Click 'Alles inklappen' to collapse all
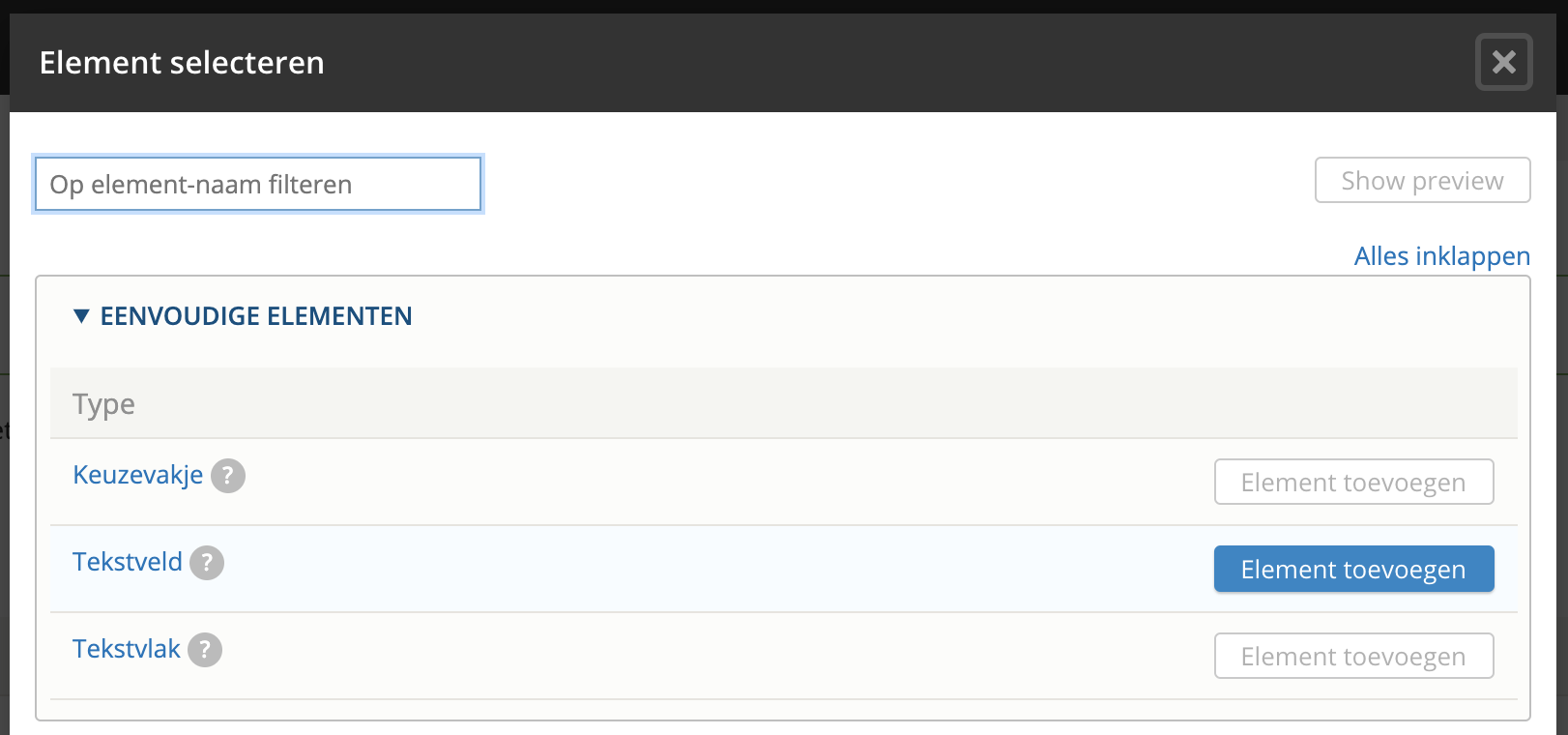 click(1441, 256)
